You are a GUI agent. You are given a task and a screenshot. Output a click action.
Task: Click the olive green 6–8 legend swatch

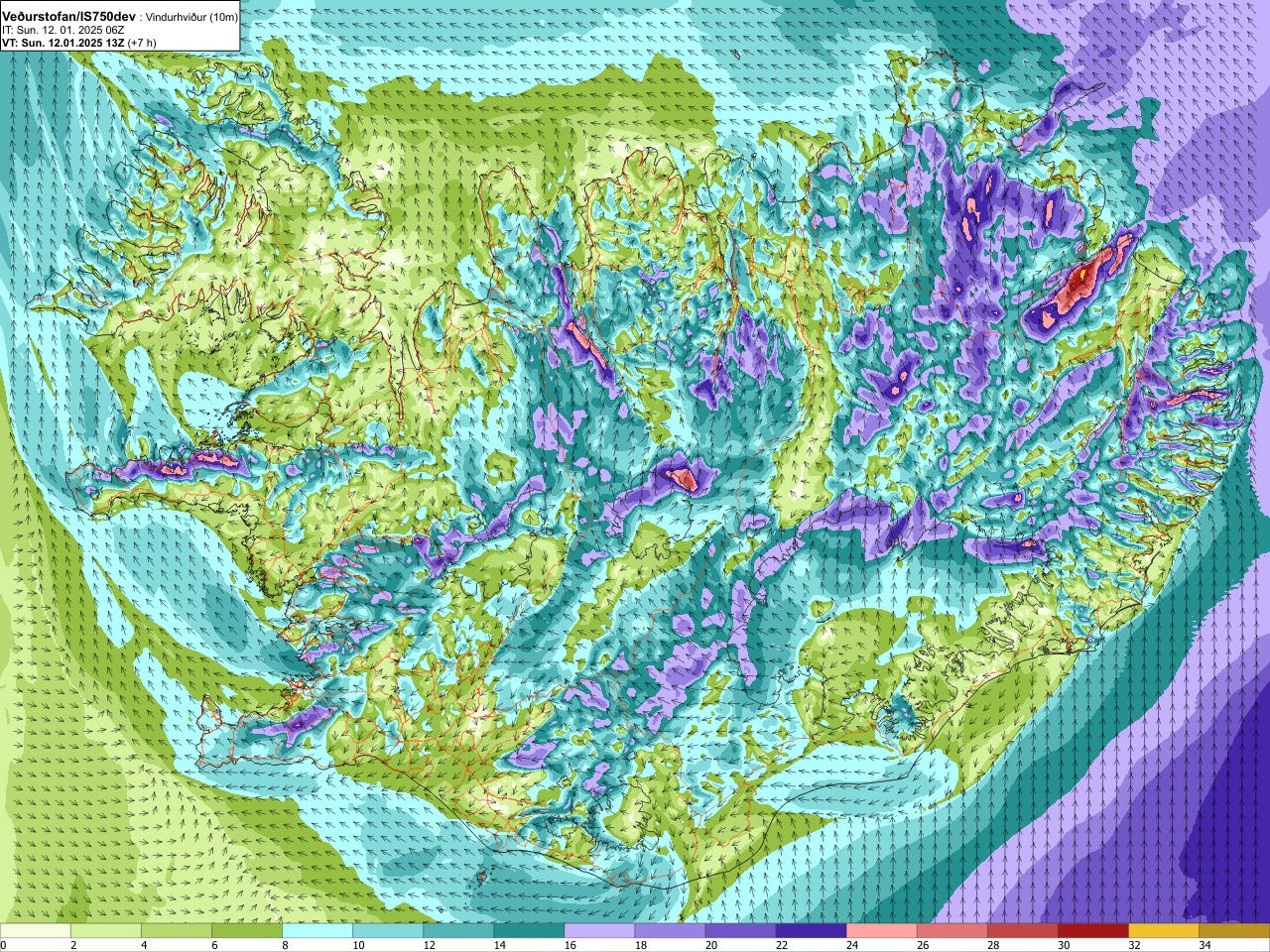pyautogui.click(x=247, y=931)
